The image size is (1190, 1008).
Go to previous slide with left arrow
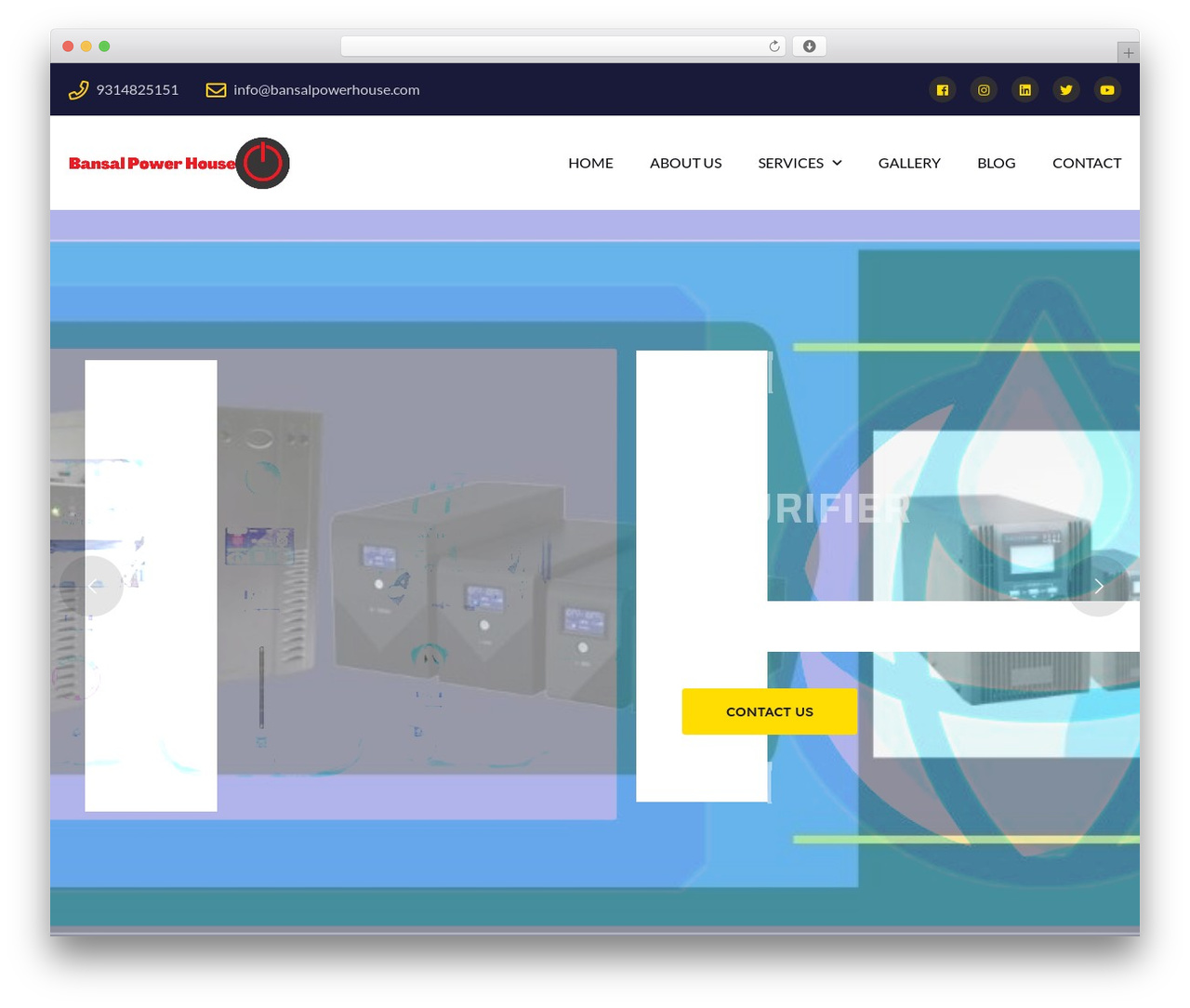(x=92, y=586)
